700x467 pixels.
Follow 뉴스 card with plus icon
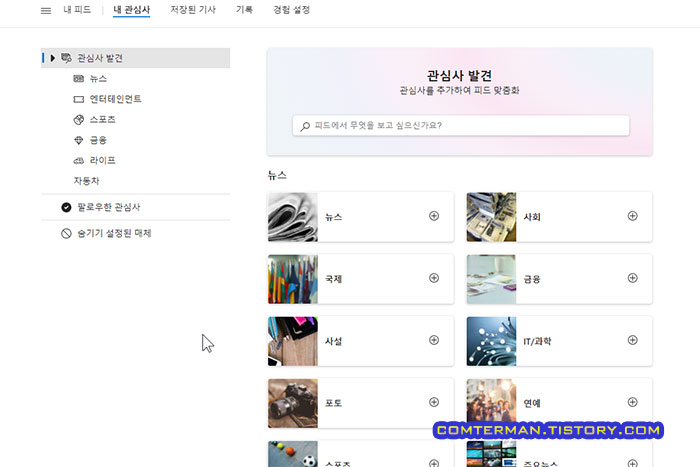[x=434, y=216]
